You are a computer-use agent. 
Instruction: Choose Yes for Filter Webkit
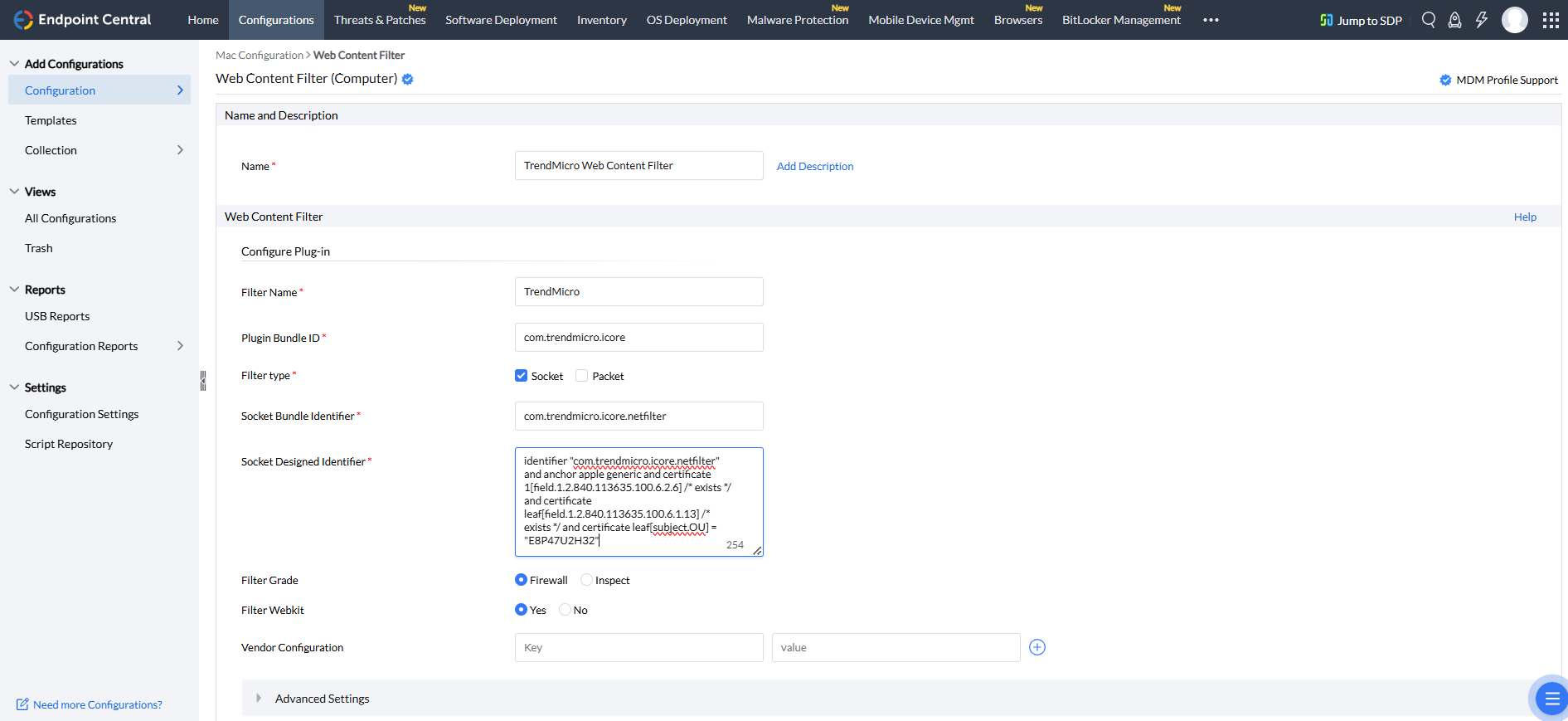point(521,610)
